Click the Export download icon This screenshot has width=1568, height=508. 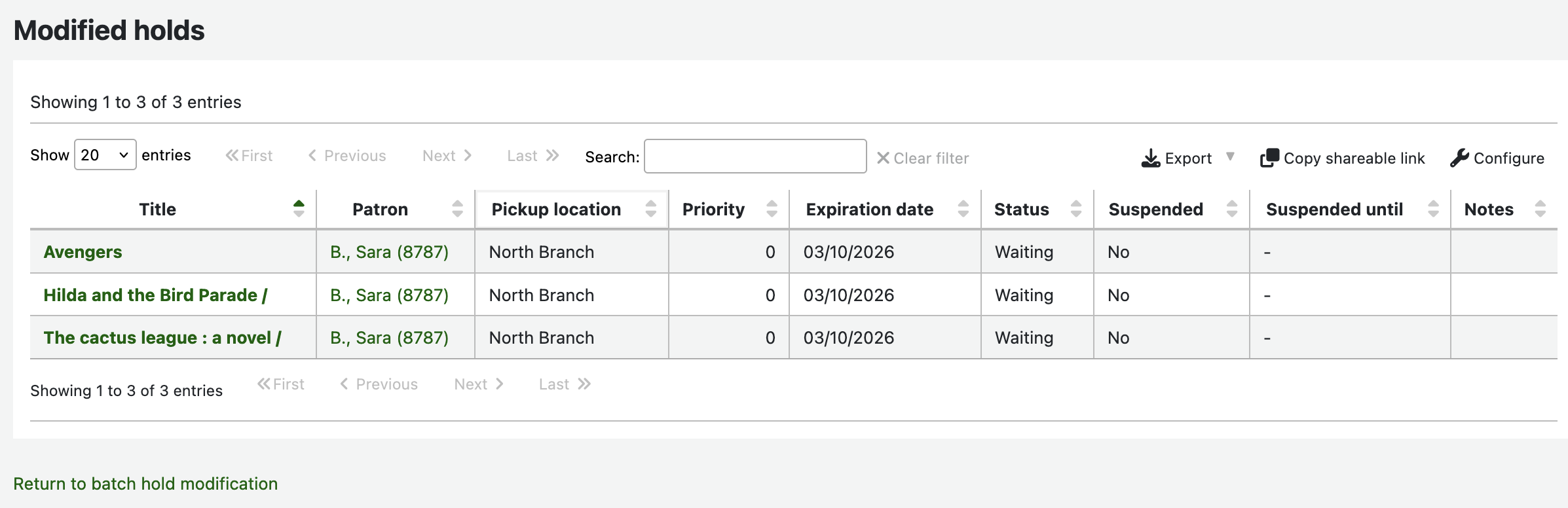pos(1150,158)
